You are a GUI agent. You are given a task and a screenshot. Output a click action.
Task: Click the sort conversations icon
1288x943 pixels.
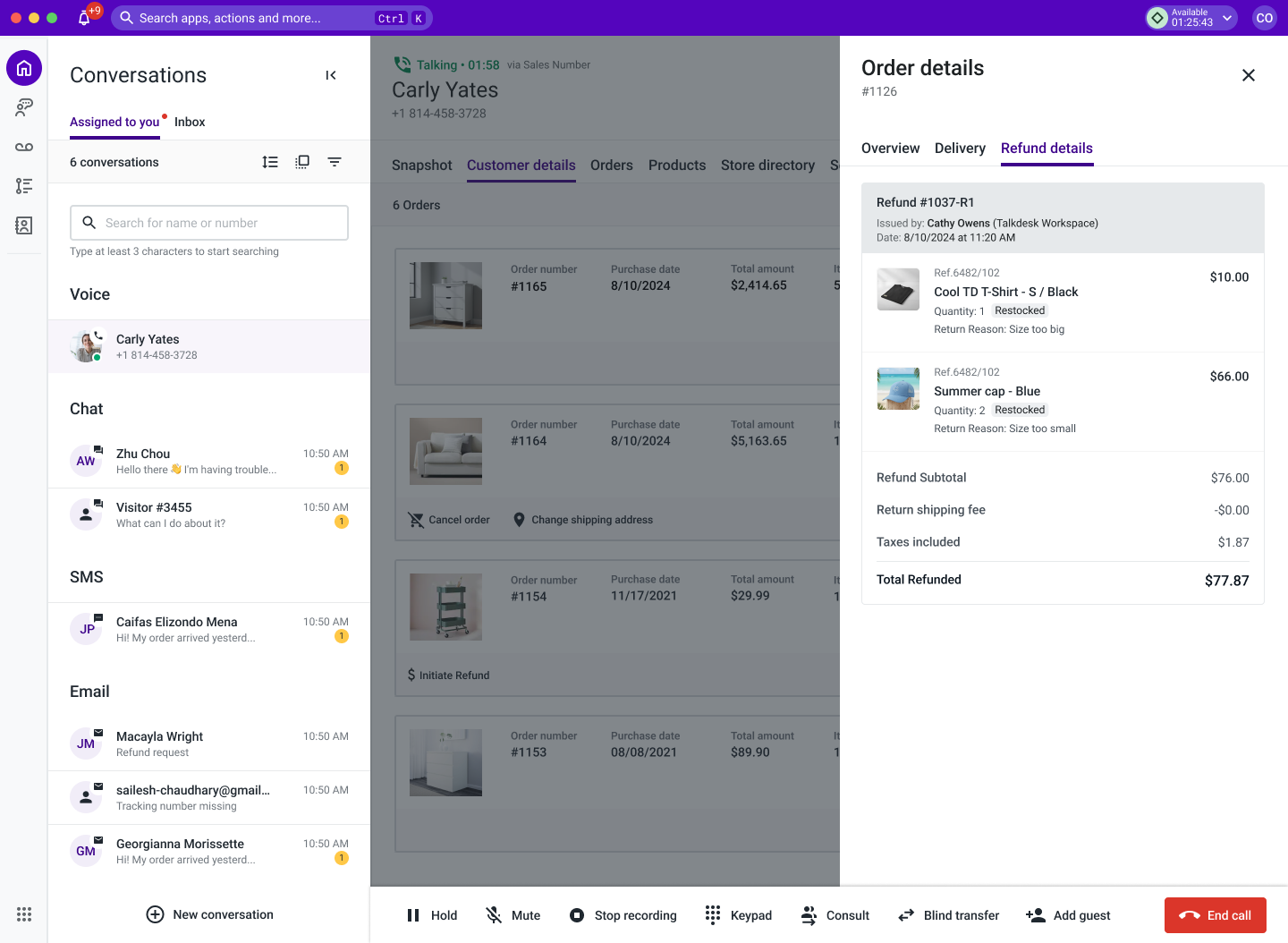pos(270,162)
